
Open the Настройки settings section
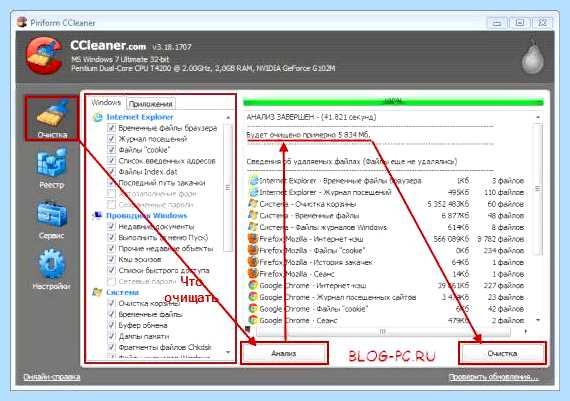(52, 270)
